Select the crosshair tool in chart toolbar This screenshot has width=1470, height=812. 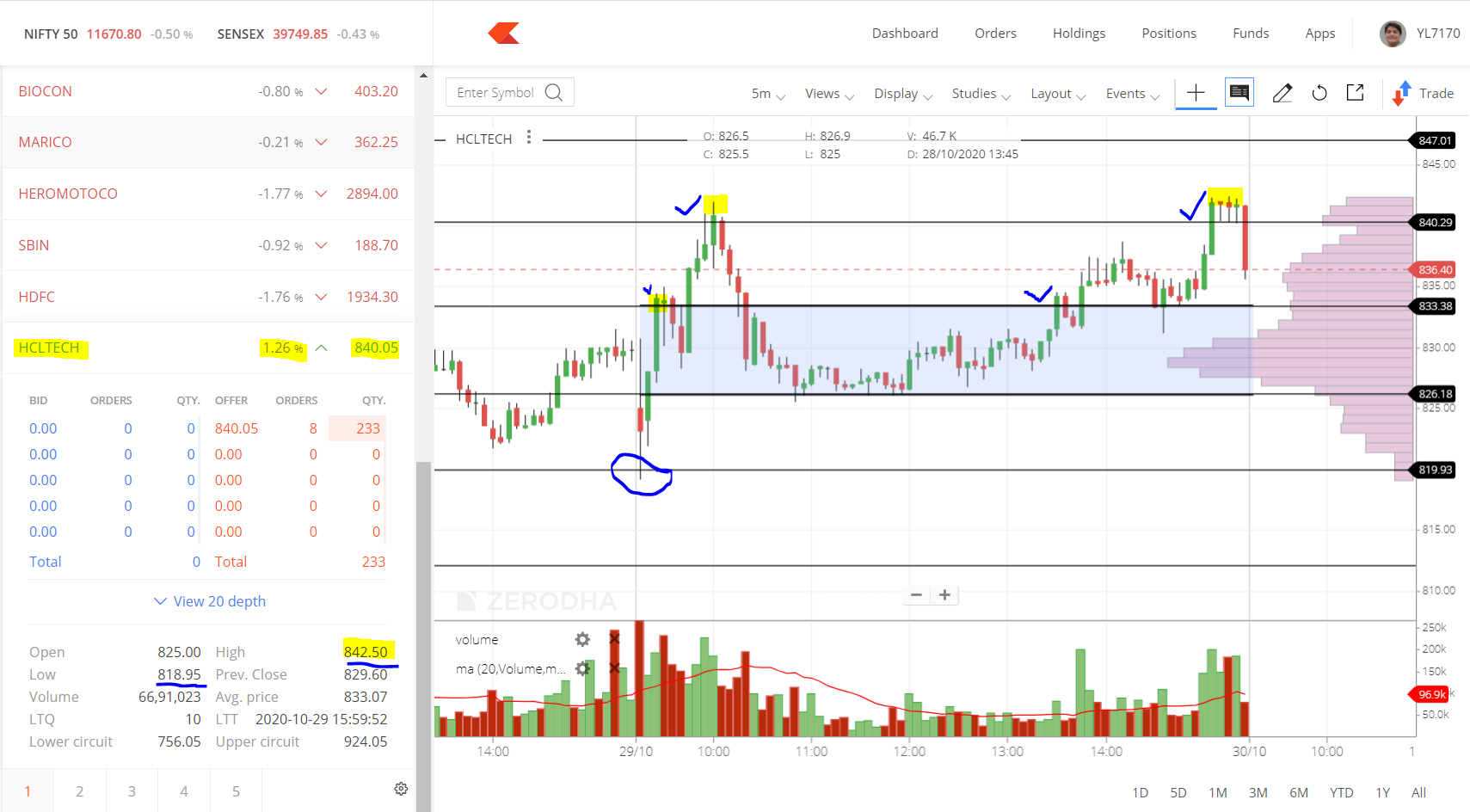tap(1196, 93)
